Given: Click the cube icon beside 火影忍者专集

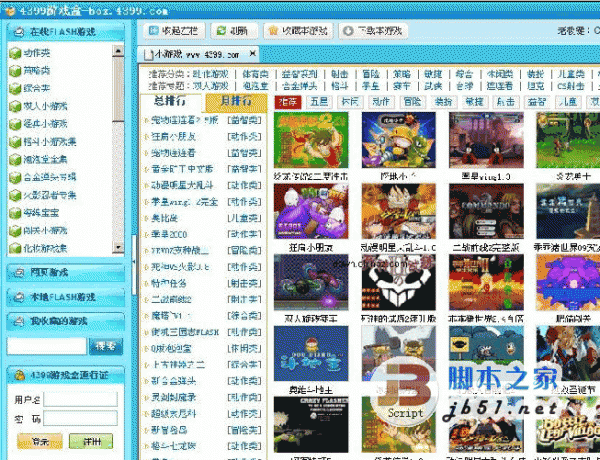Looking at the screenshot, I should tap(15, 195).
